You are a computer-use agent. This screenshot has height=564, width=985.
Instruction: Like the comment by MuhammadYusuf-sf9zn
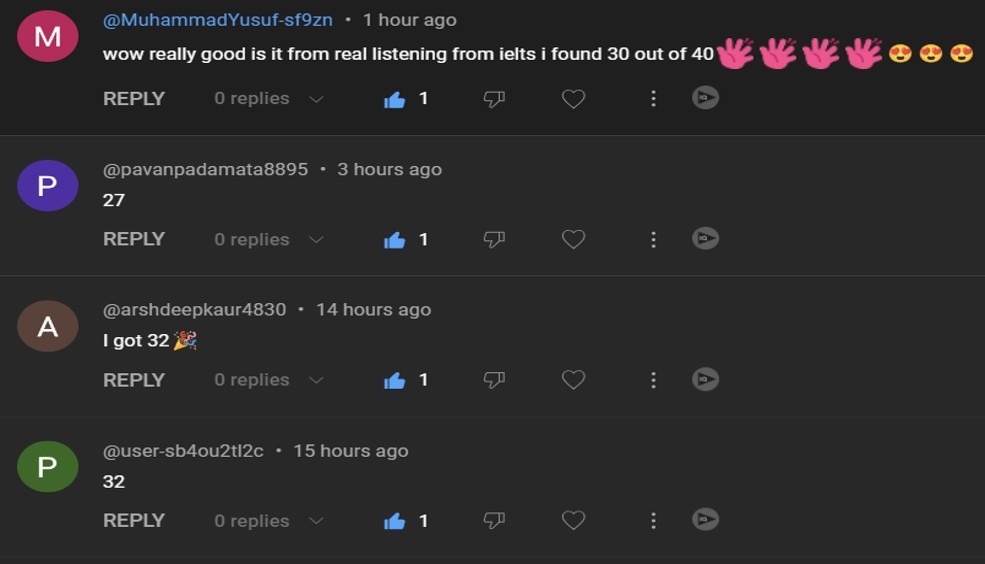click(x=395, y=99)
